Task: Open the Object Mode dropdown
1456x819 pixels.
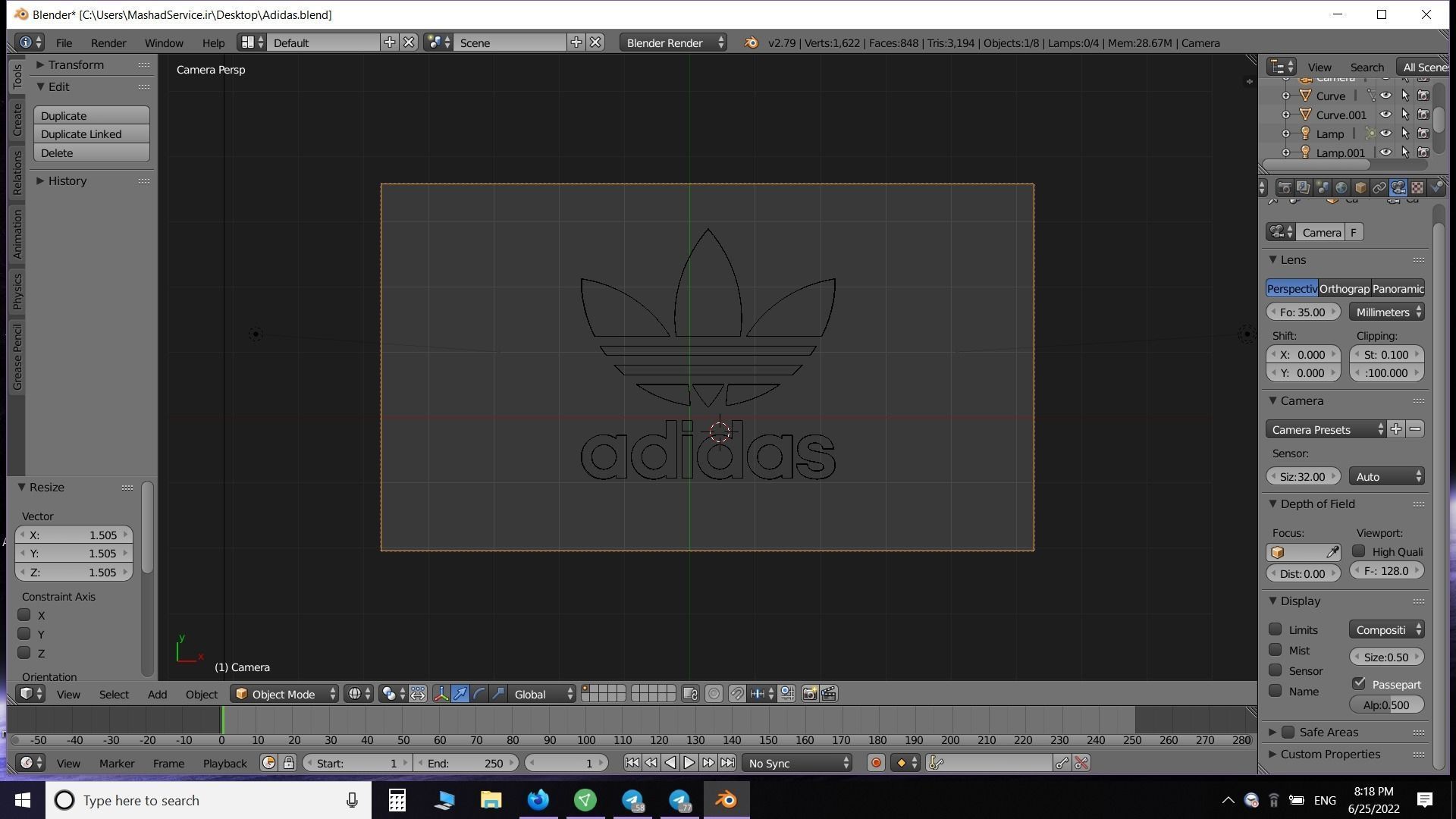Action: click(285, 694)
